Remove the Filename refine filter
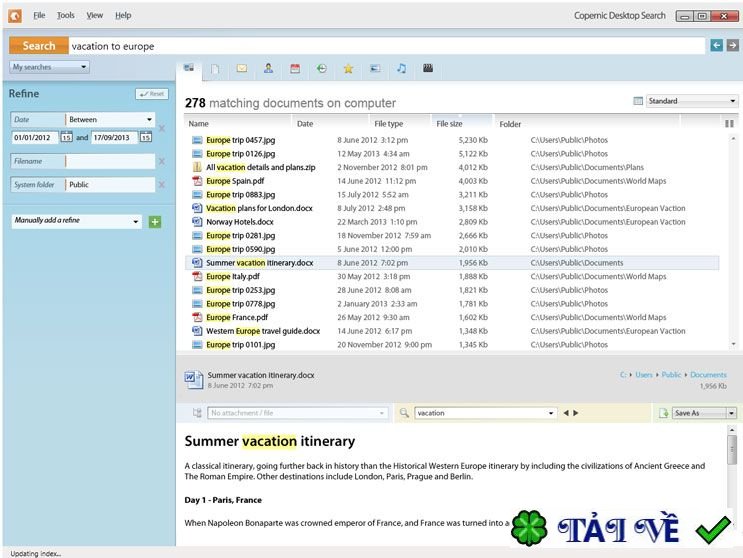The image size is (743, 558). (x=162, y=161)
